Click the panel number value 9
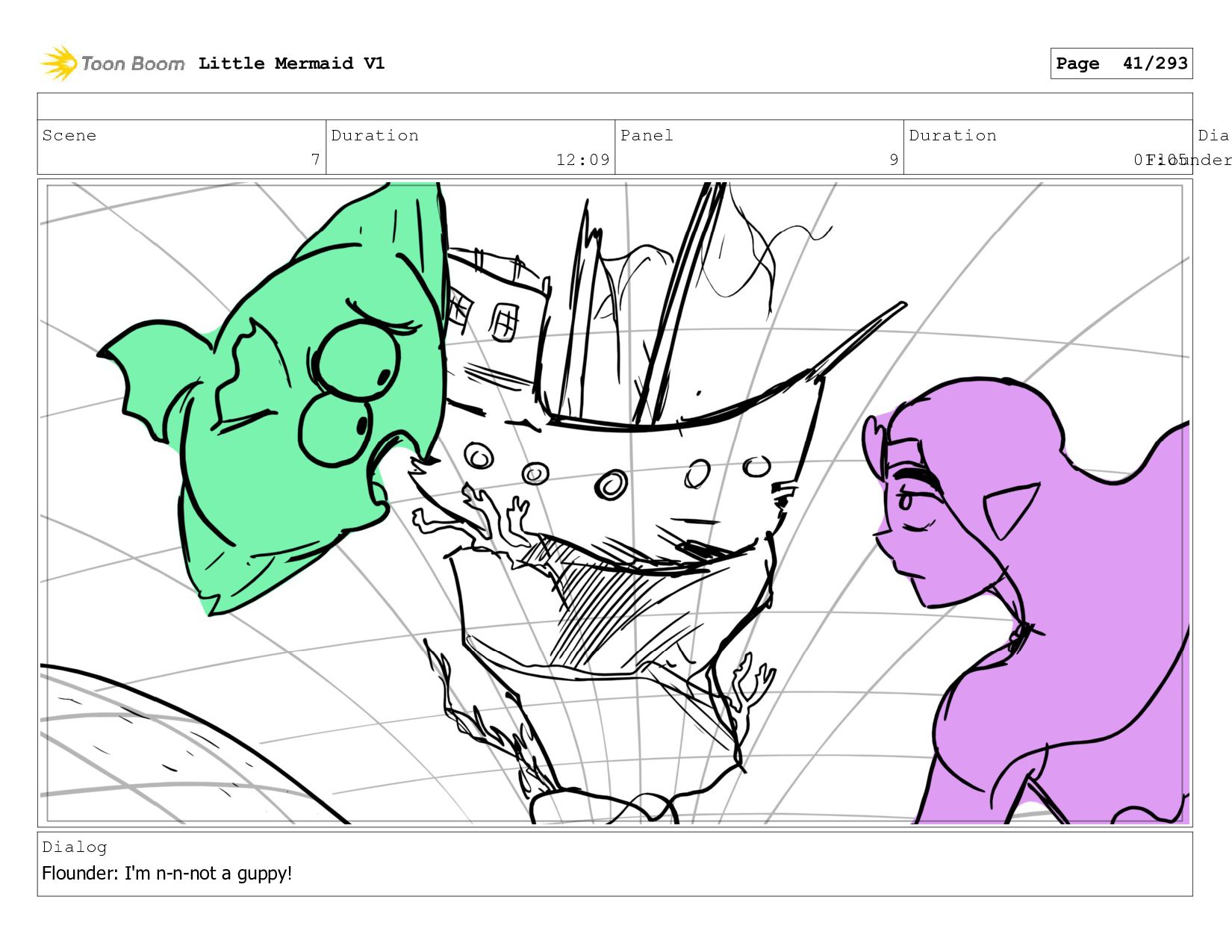The image size is (1232, 952). [x=894, y=160]
